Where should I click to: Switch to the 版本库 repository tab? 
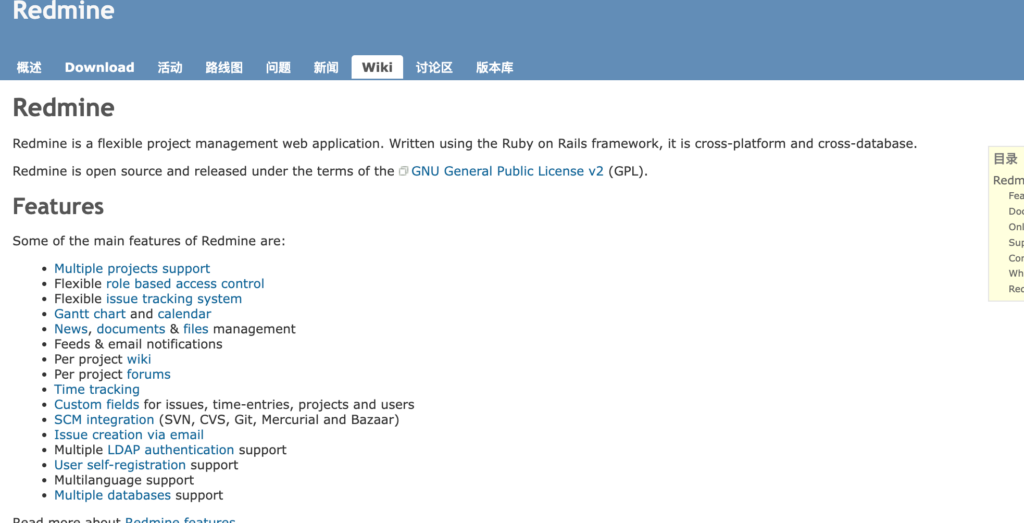[x=494, y=68]
